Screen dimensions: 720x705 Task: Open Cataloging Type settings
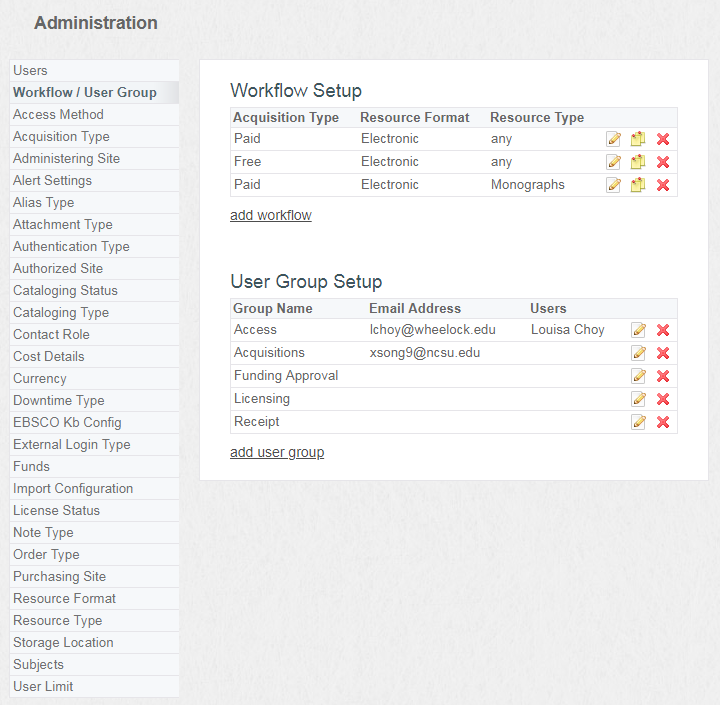click(94, 313)
